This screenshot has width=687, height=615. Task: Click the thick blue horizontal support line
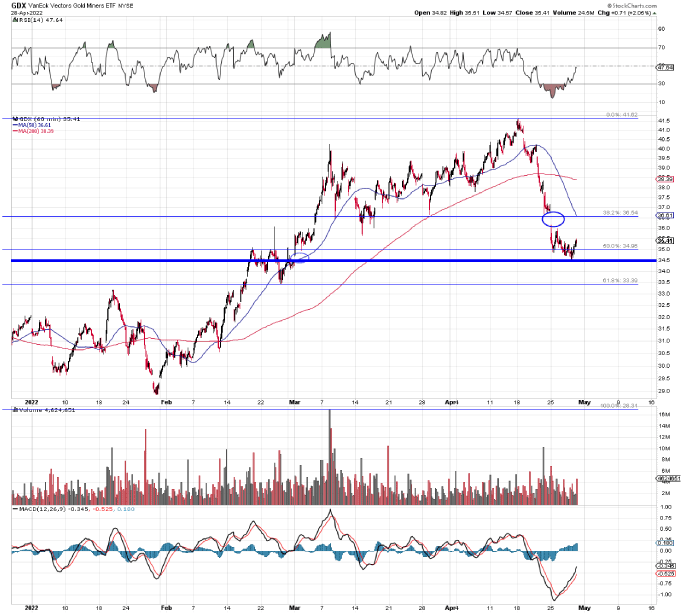pyautogui.click(x=300, y=261)
